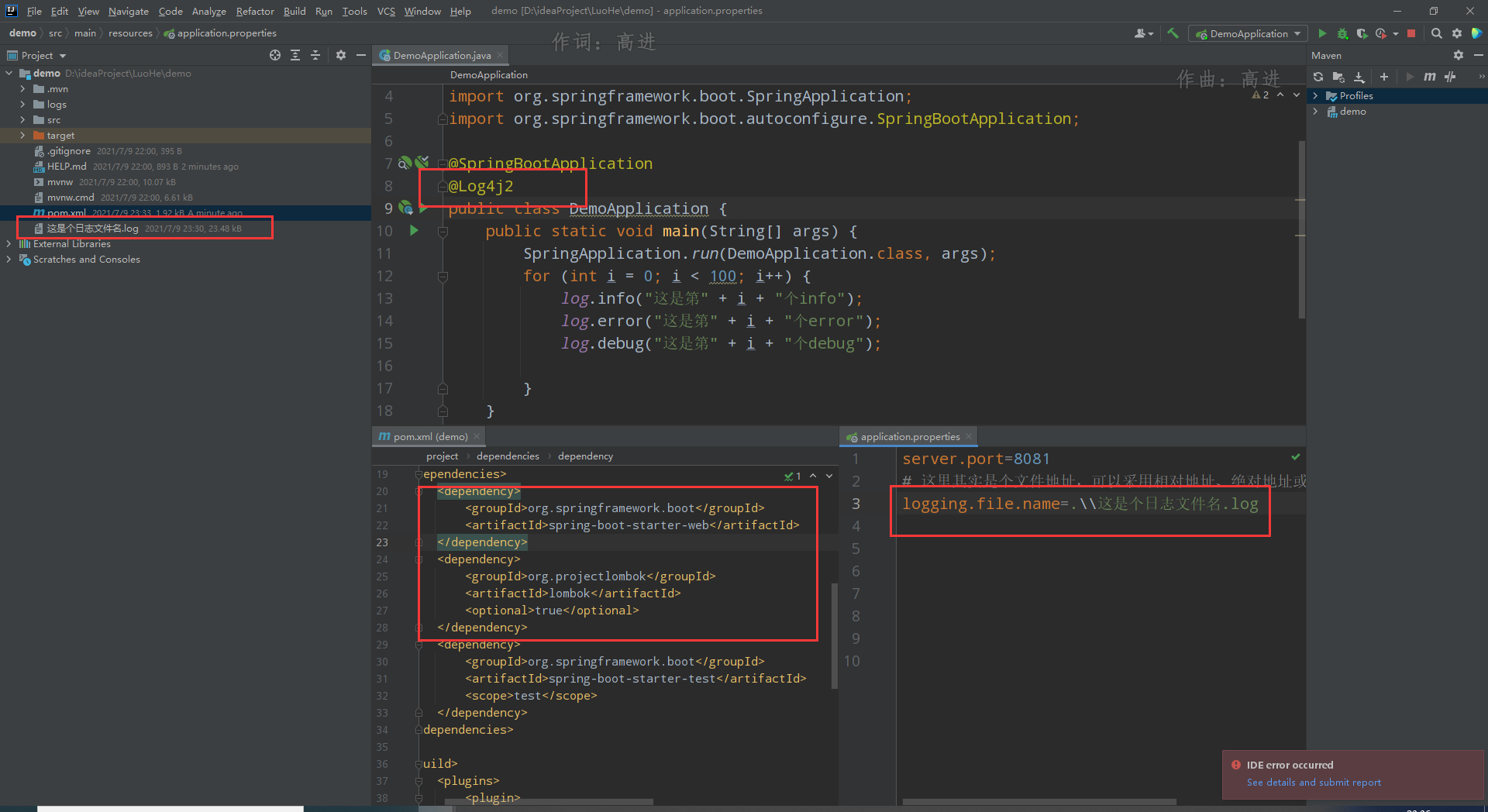Expand Profiles in Maven panel

click(x=1315, y=95)
